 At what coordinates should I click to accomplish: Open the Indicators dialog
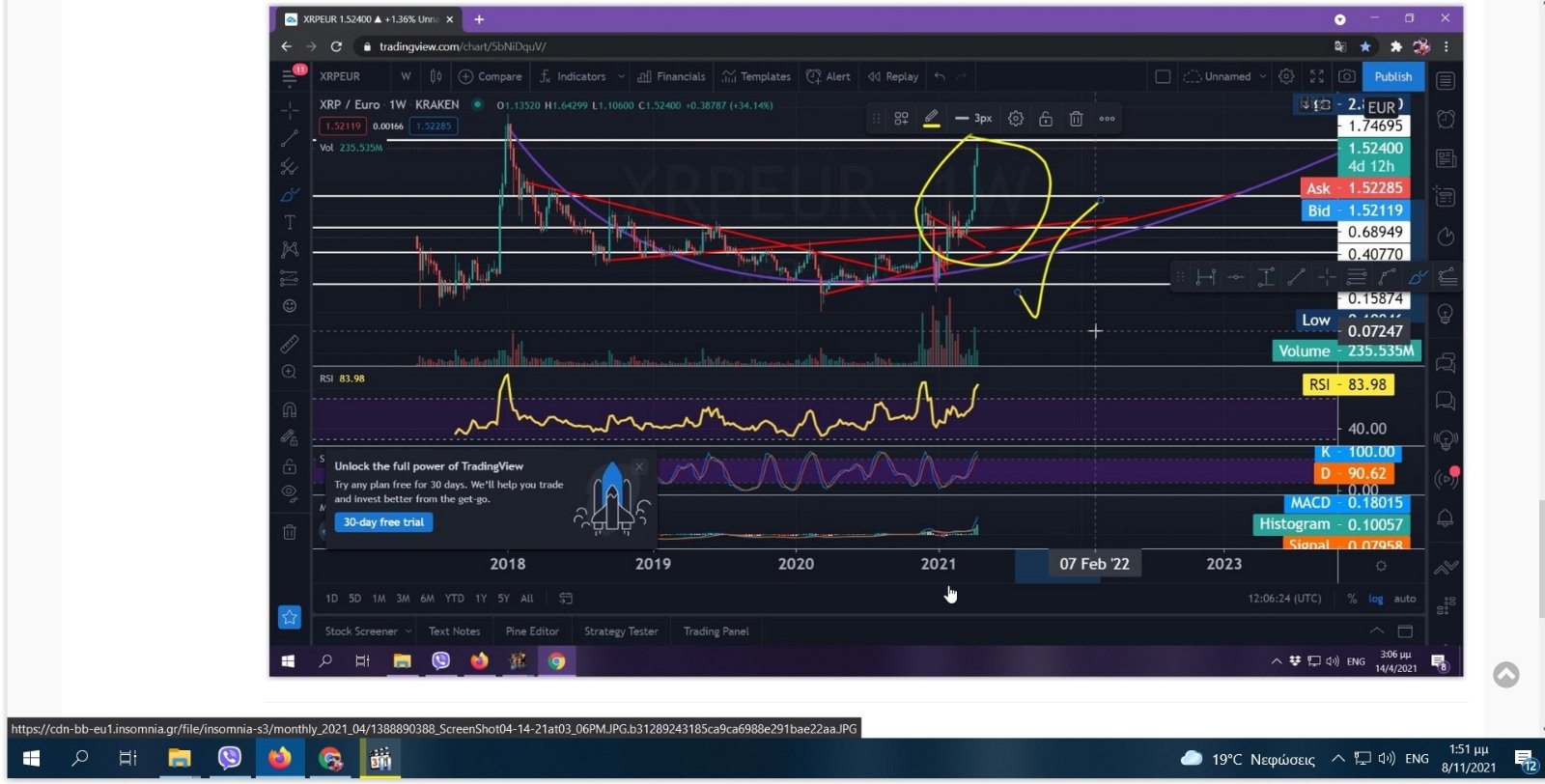(x=573, y=76)
